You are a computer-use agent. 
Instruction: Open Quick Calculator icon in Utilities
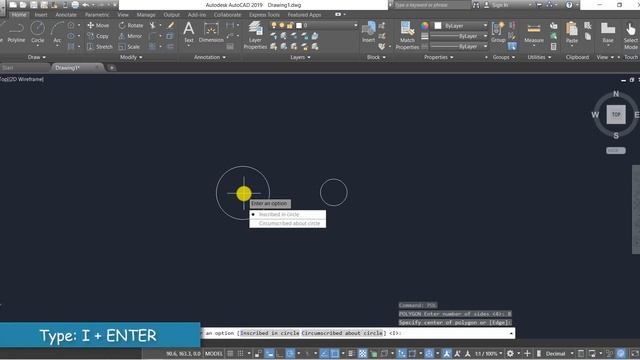pos(553,47)
